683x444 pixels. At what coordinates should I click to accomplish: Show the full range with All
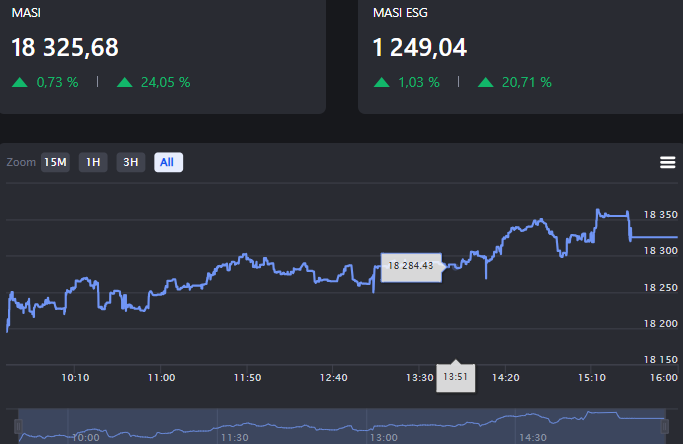click(168, 162)
